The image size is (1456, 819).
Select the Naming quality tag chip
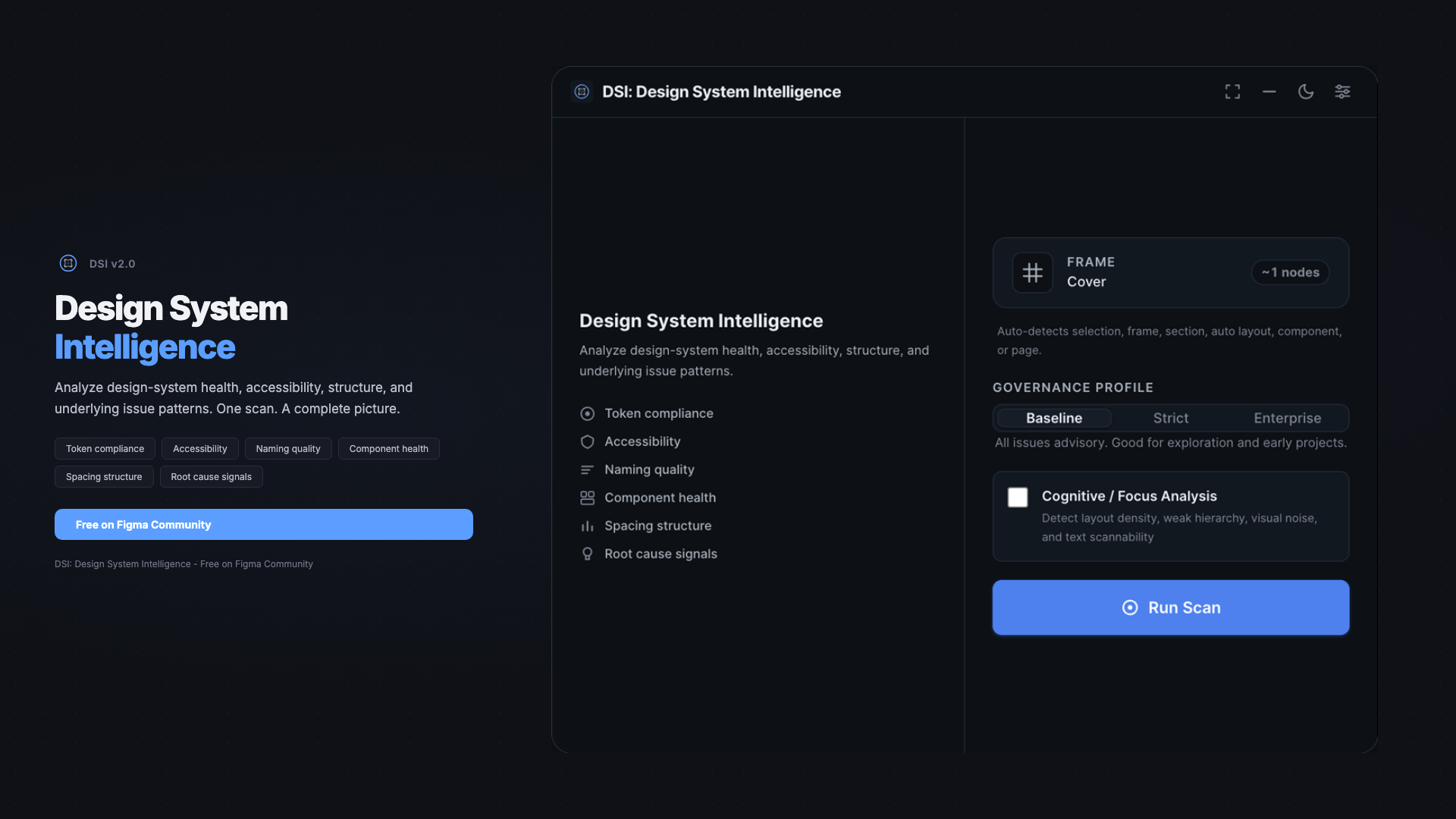[x=288, y=448]
